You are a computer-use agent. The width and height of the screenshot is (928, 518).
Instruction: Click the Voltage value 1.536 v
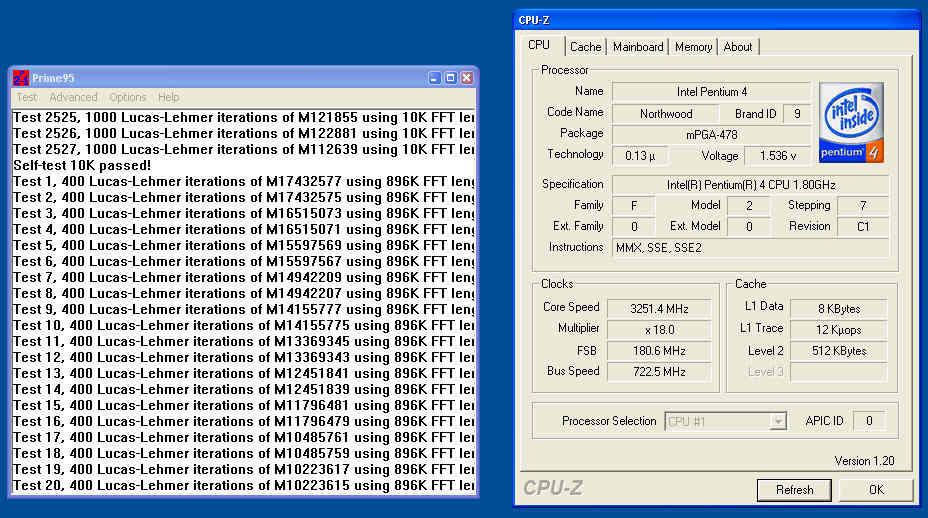coord(778,156)
